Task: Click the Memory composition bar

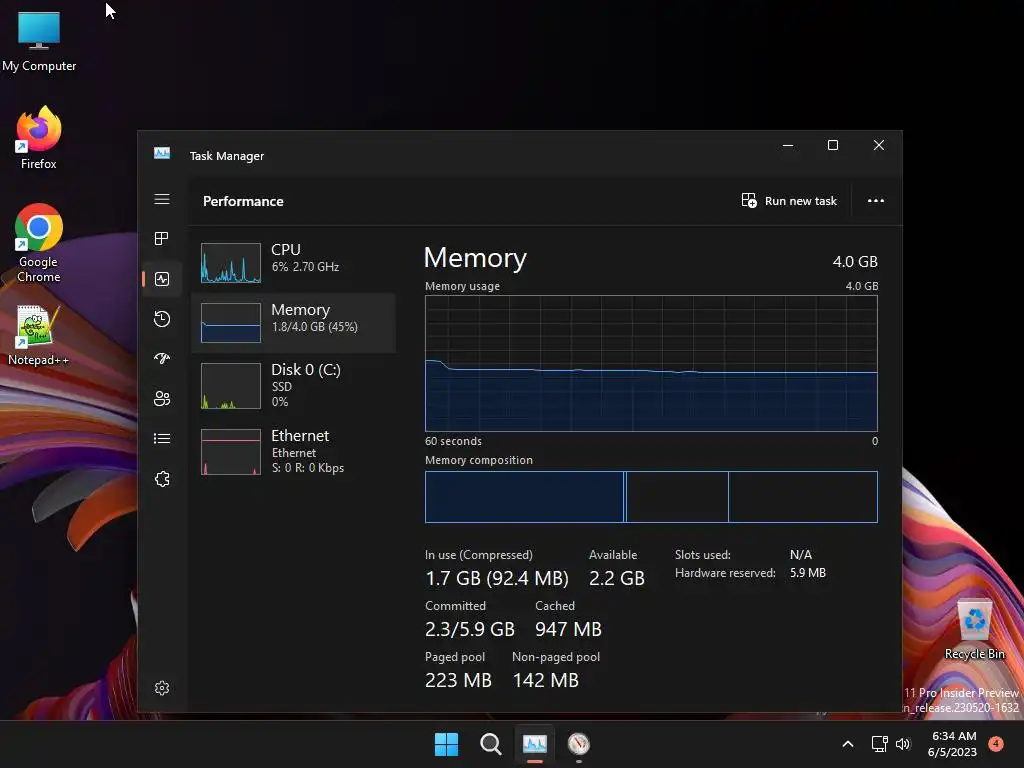Action: 651,497
